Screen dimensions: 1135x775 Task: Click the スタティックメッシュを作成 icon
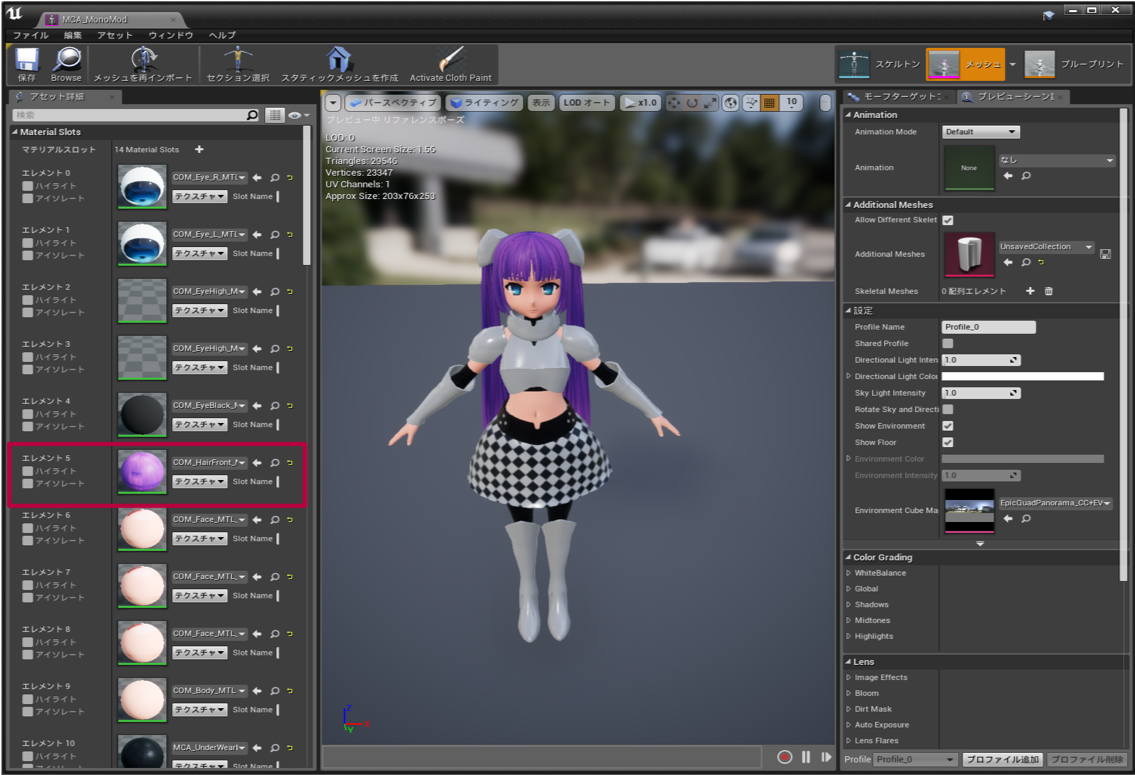click(339, 63)
